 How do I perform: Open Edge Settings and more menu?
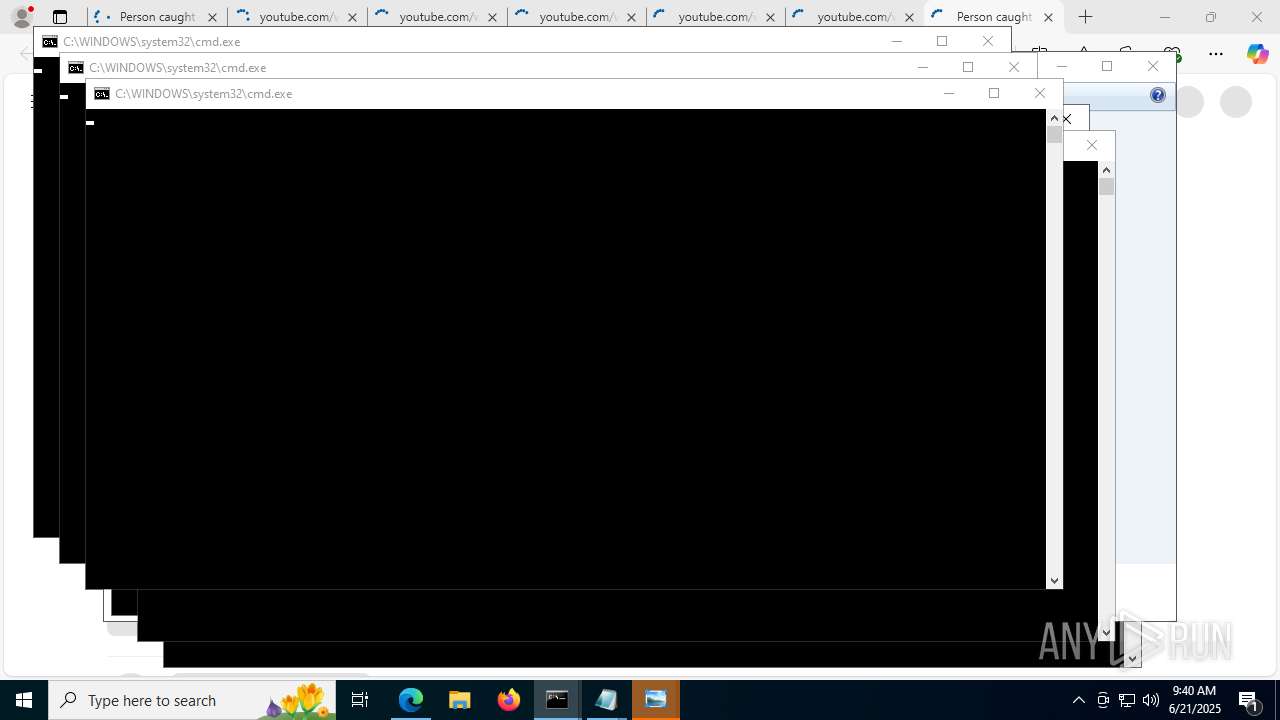[x=1216, y=54]
